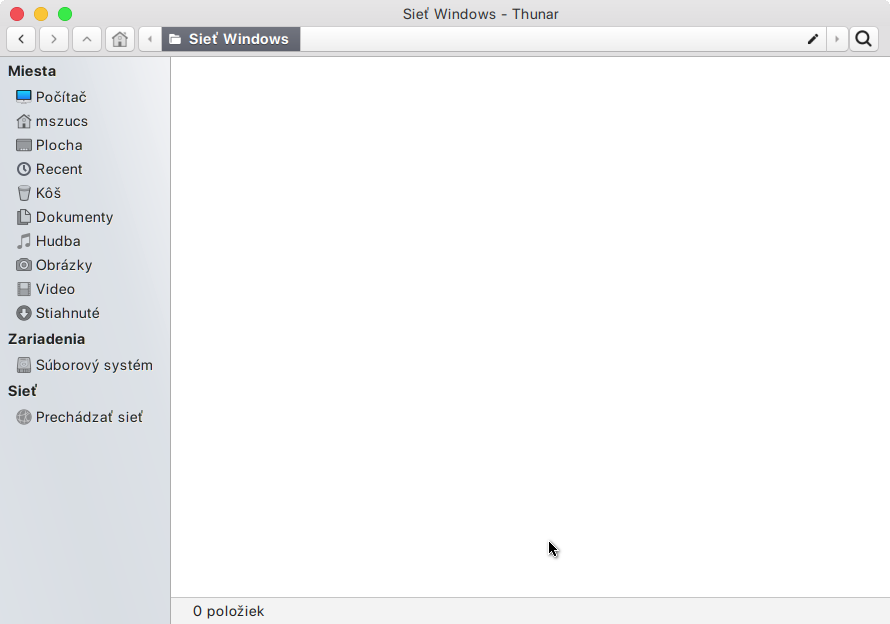Open search with the magnifier icon
This screenshot has width=890, height=624.
pos(863,39)
